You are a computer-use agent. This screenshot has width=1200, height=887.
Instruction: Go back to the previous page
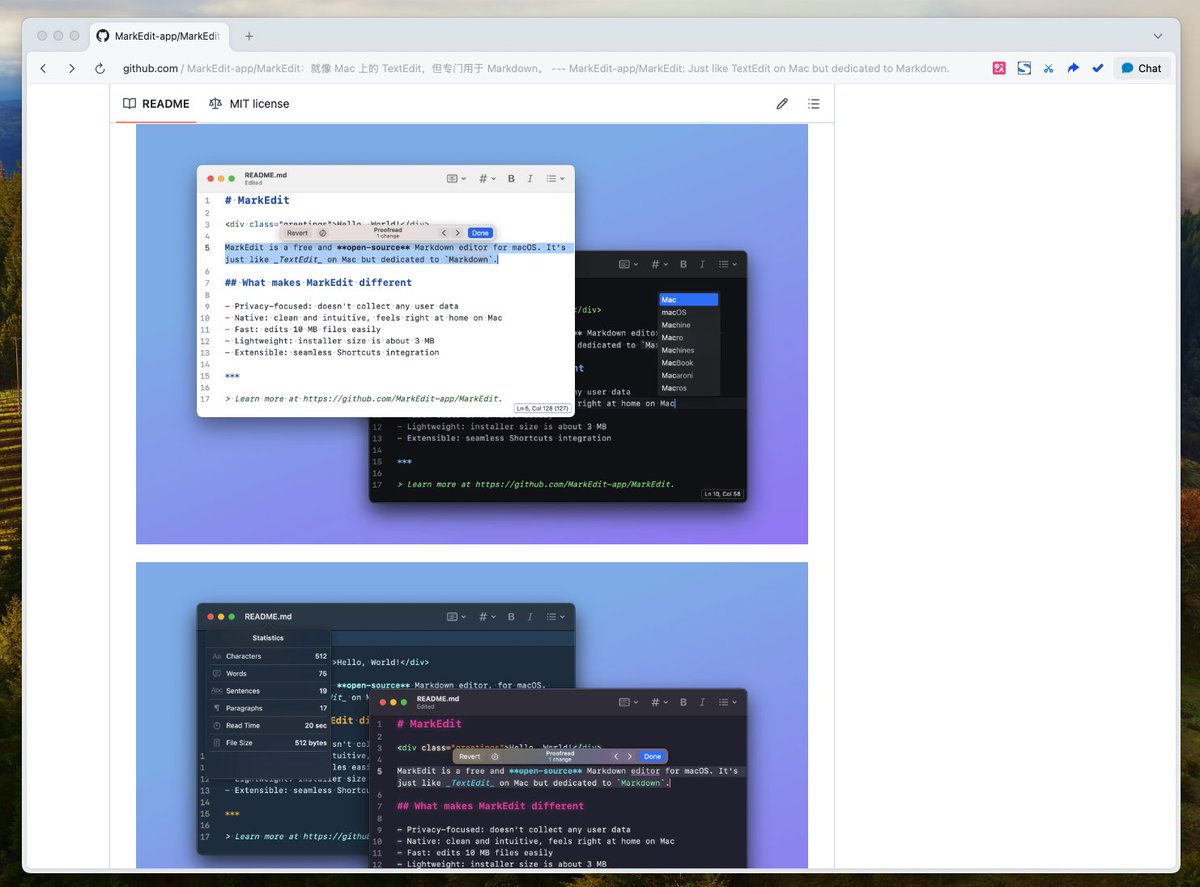click(x=43, y=68)
